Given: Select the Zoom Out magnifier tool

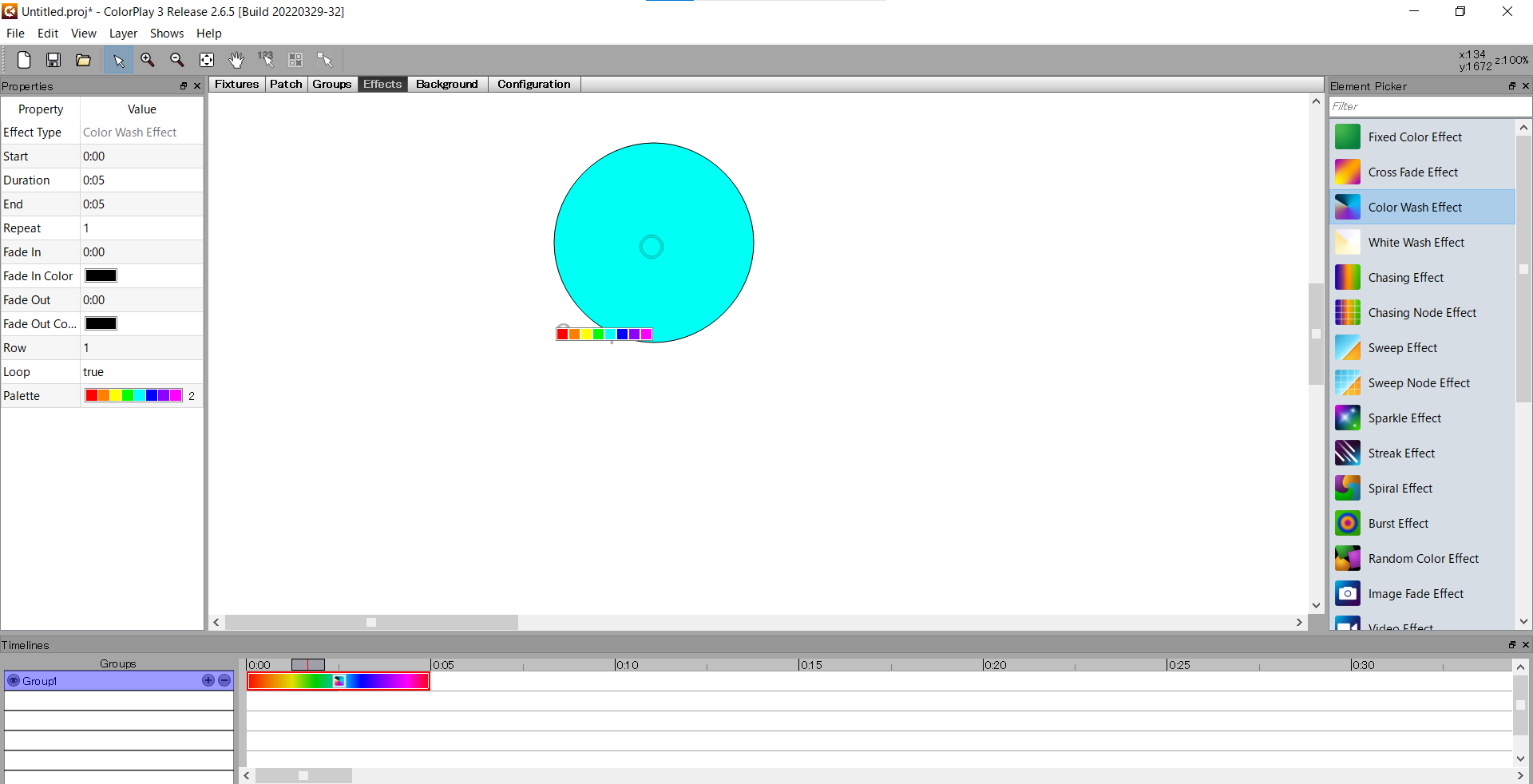Looking at the screenshot, I should pos(177,60).
